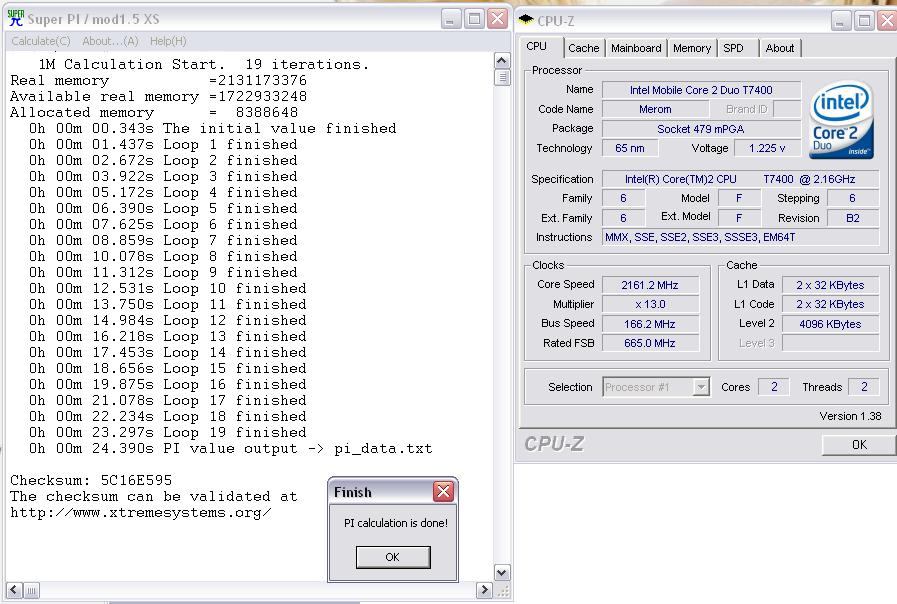
Task: Open the Calculate(C) menu
Action: 41,41
